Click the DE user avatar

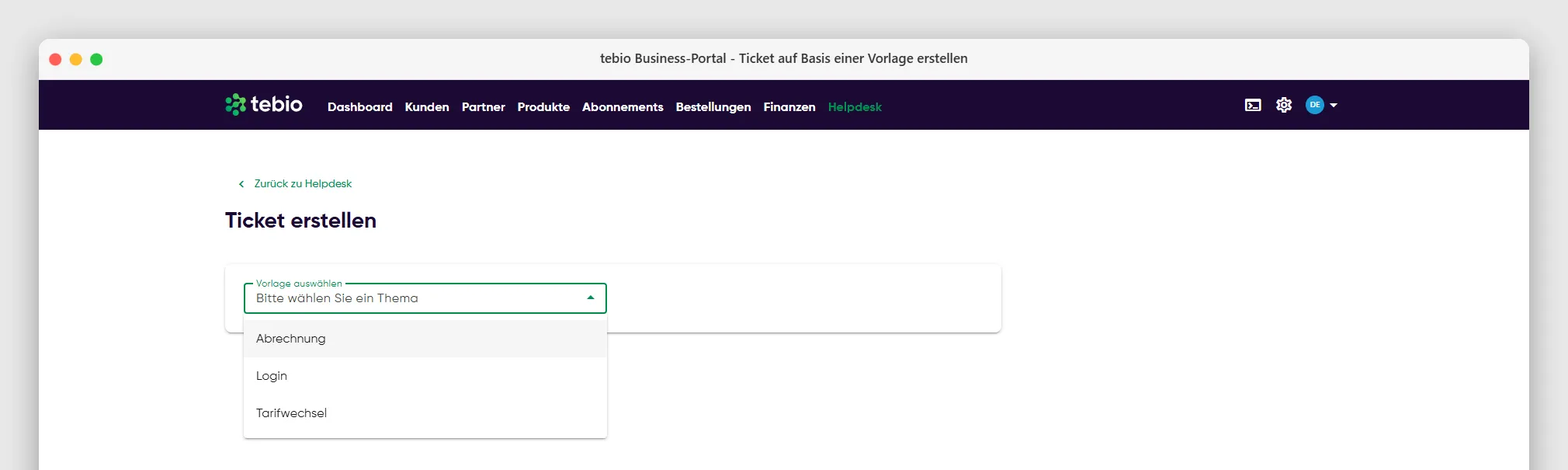click(1315, 105)
